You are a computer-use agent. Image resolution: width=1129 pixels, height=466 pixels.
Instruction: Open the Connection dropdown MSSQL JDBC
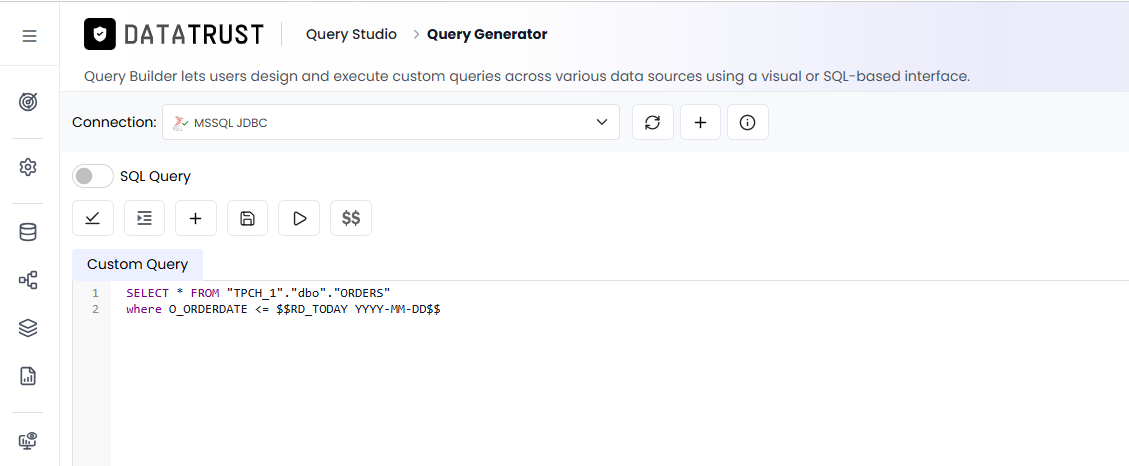coord(391,122)
